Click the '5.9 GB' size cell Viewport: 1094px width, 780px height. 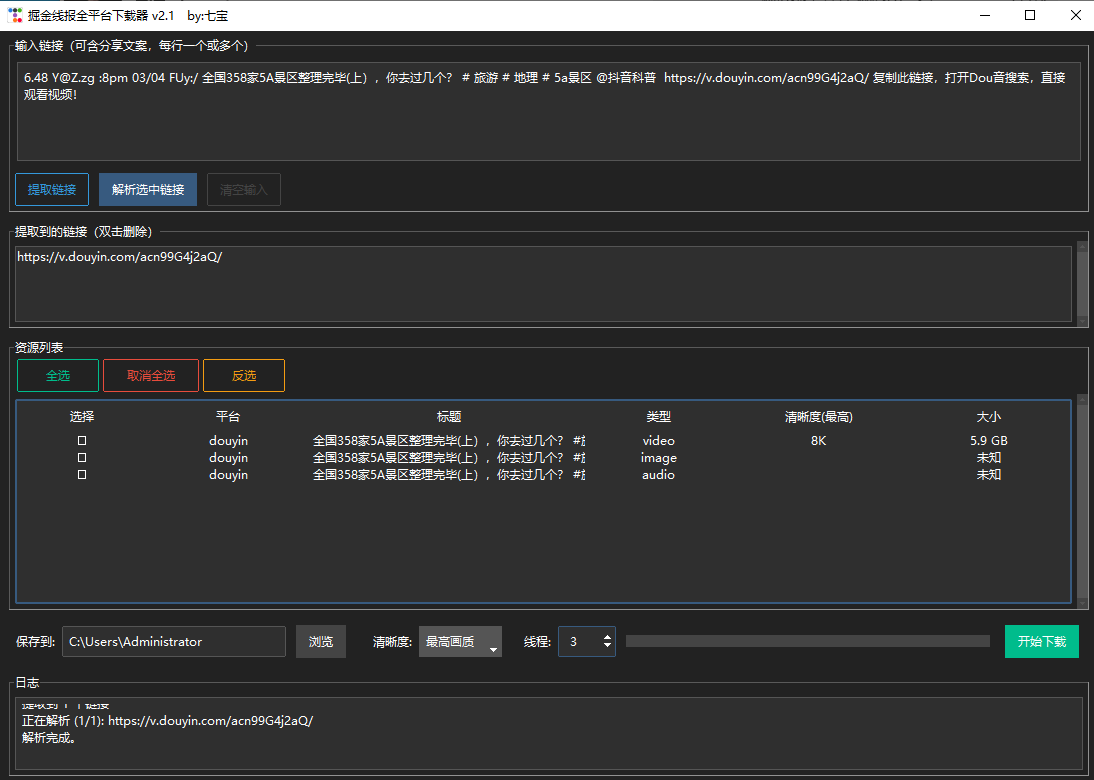pyautogui.click(x=989, y=441)
